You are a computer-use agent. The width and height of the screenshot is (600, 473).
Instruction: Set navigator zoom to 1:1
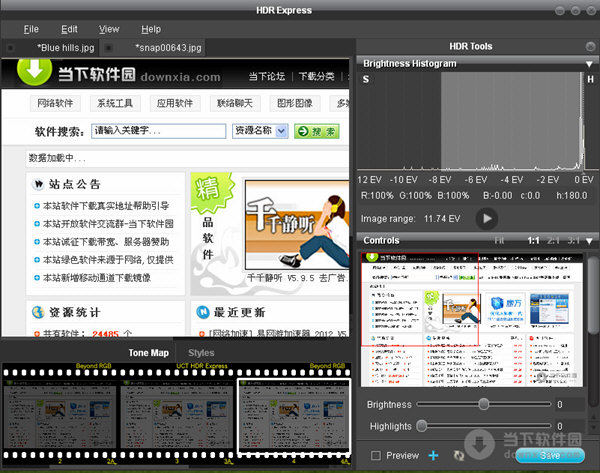[533, 240]
